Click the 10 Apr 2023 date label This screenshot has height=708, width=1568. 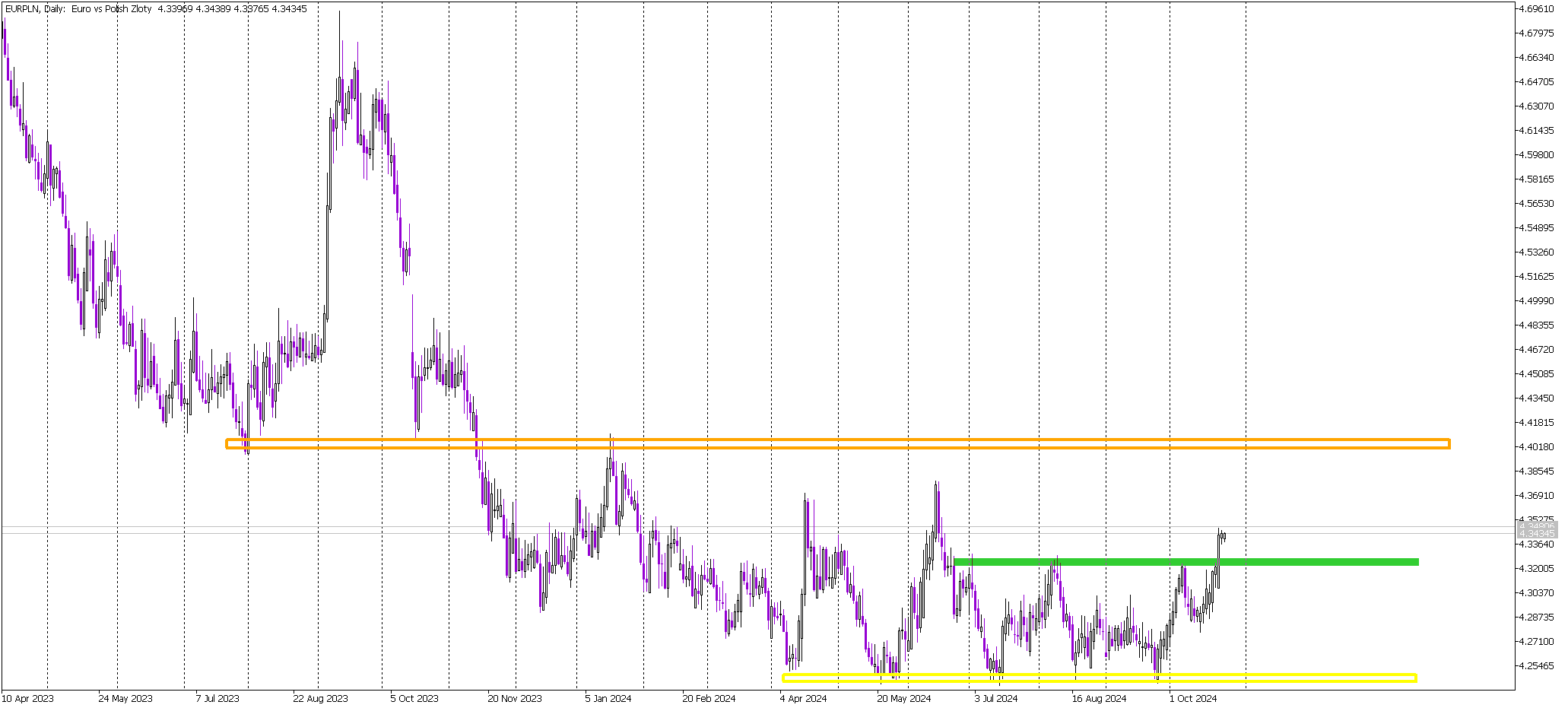(27, 699)
